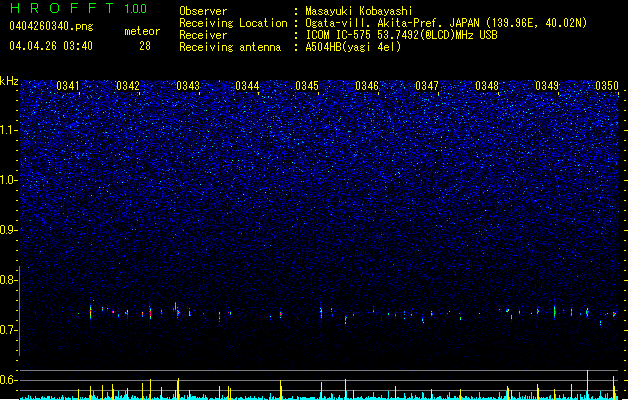Select the 0343 time marker
Viewport: 629px width, 400px height.
[x=188, y=86]
